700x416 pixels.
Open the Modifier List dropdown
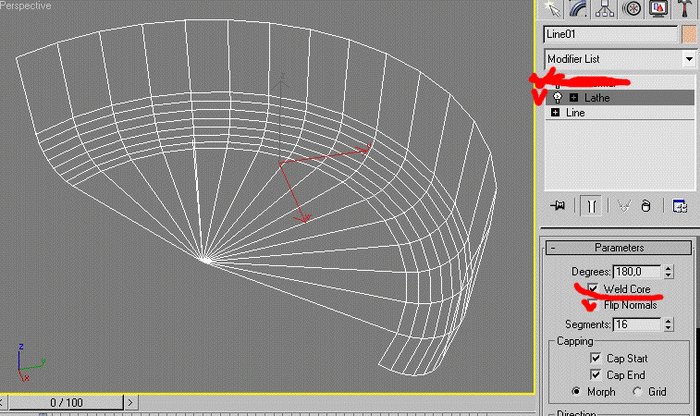click(619, 59)
